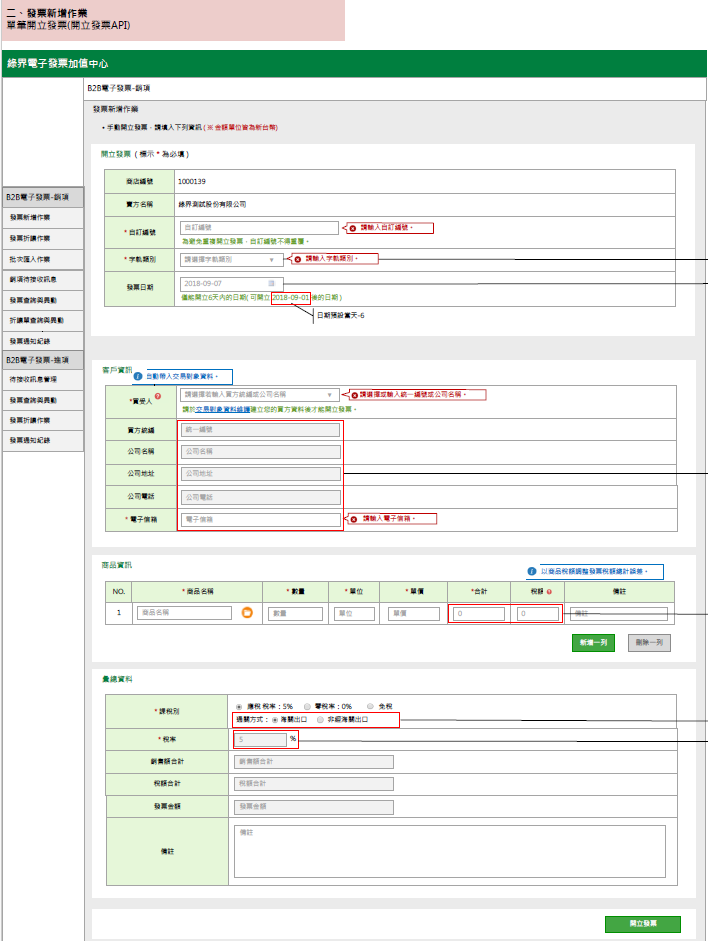Image resolution: width=708 pixels, height=941 pixels.
Task: Click the red error icon beside 請輸入自訂編號
Action: [352, 228]
